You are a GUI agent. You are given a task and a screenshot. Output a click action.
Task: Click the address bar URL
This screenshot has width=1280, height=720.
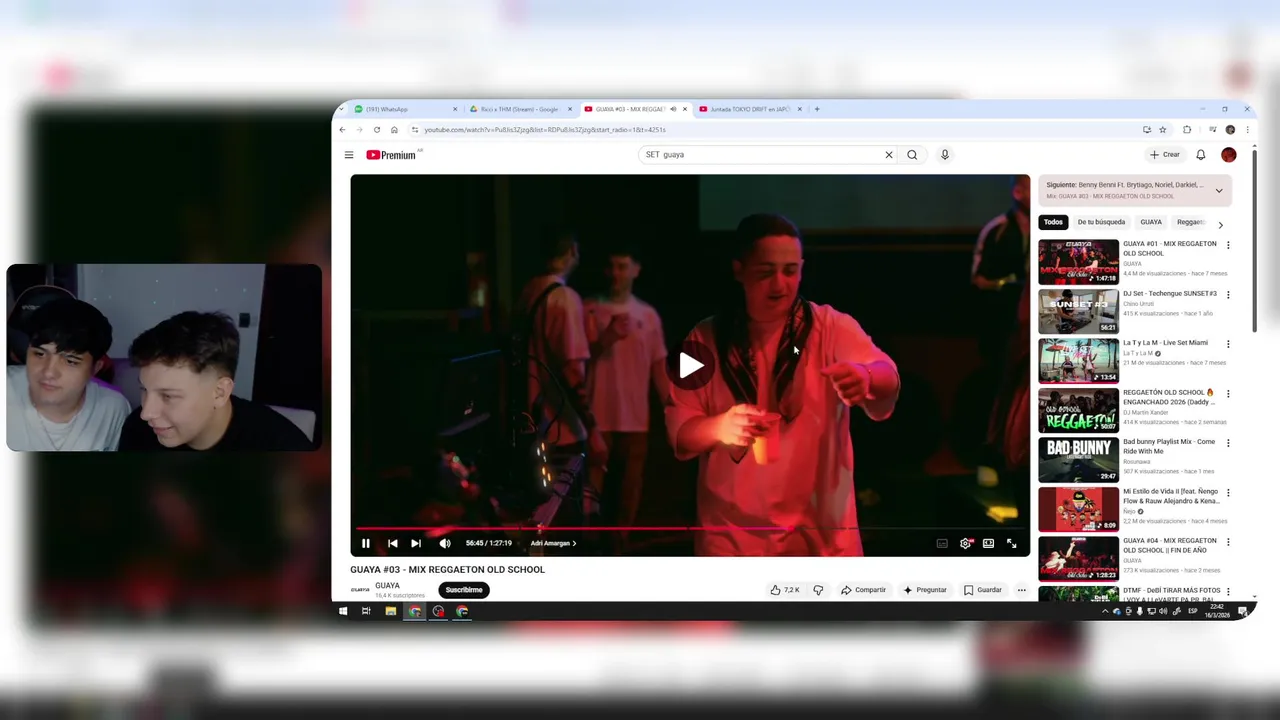(x=545, y=130)
